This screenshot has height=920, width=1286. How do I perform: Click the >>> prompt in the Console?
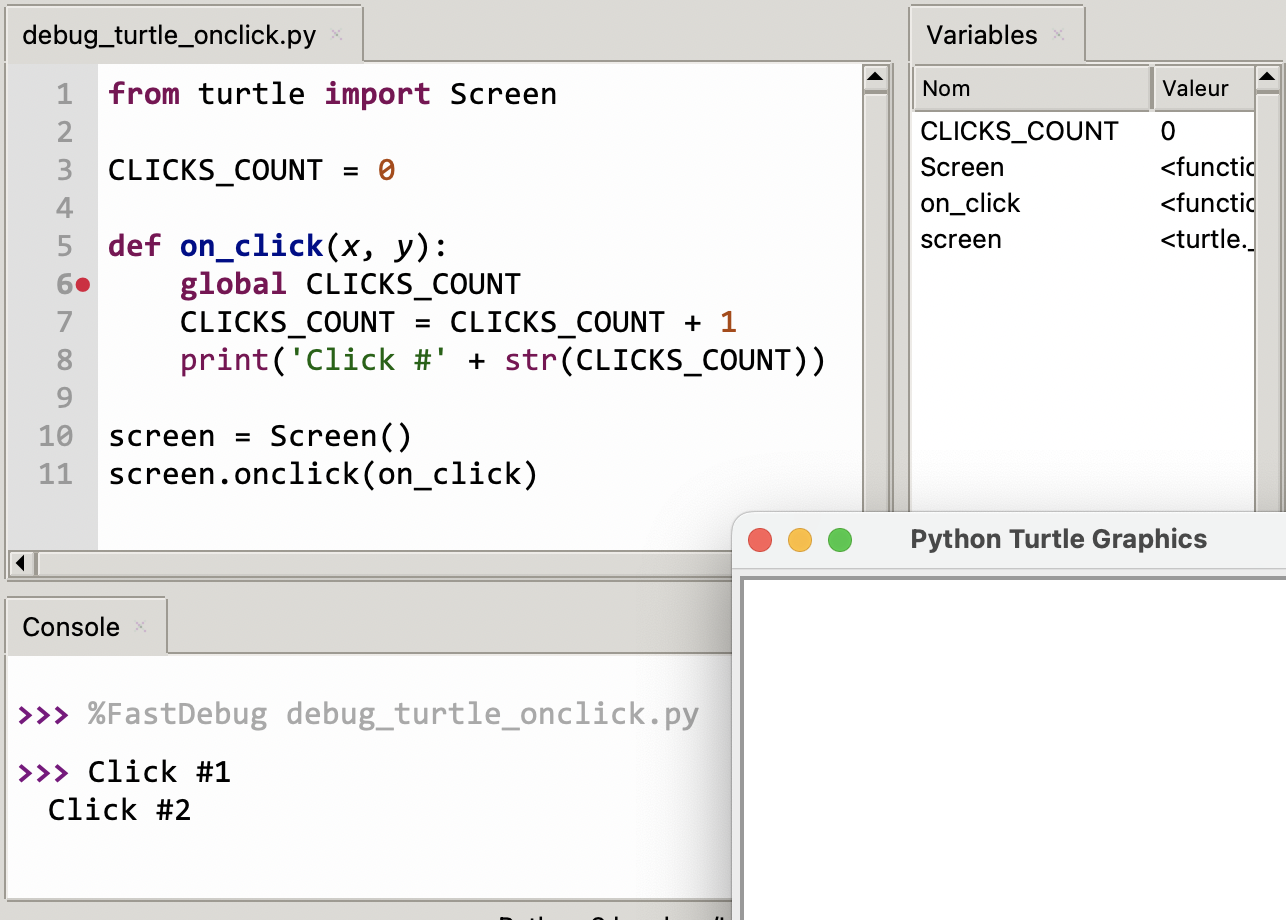point(43,771)
